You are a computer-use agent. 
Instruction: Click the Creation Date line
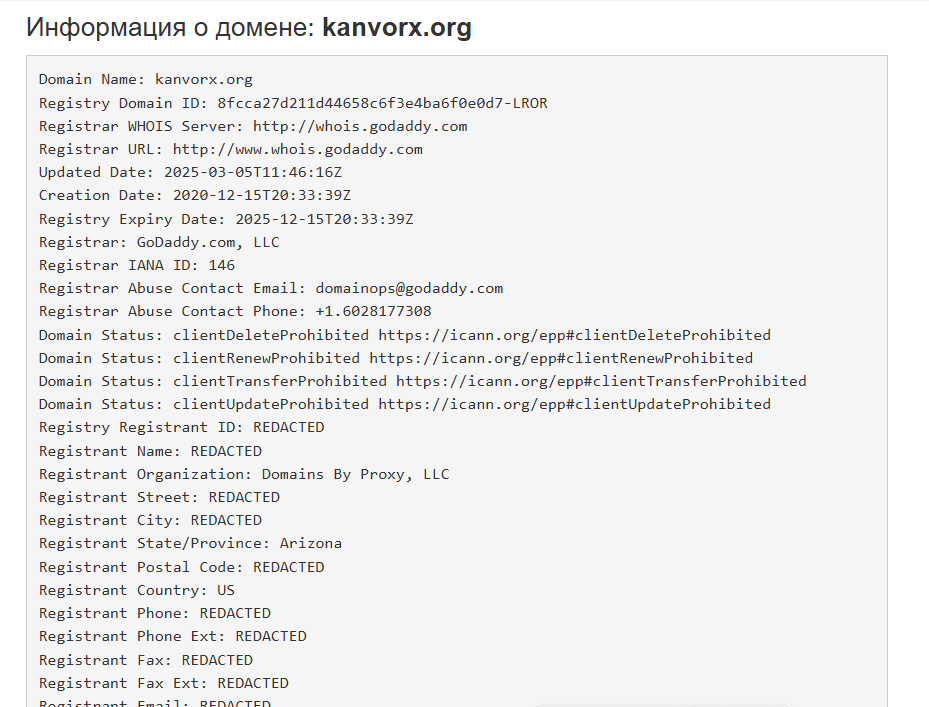(195, 195)
